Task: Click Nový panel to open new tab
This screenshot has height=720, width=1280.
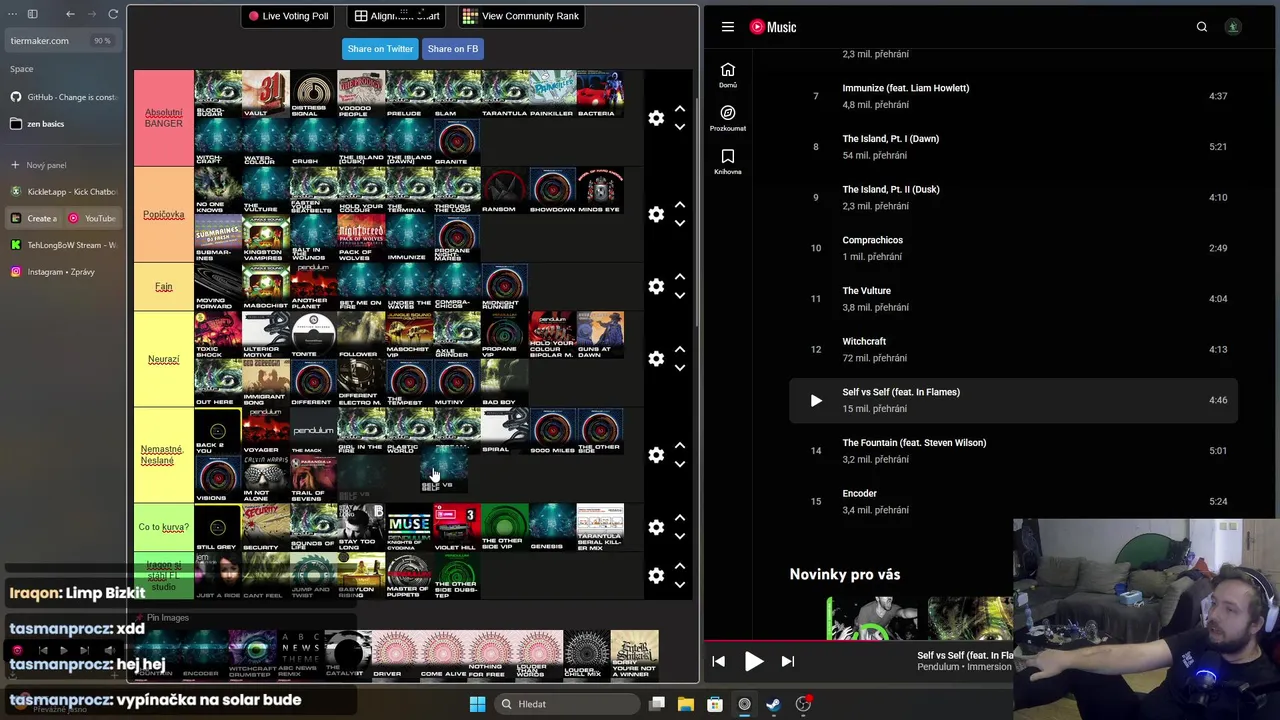Action: [62, 165]
